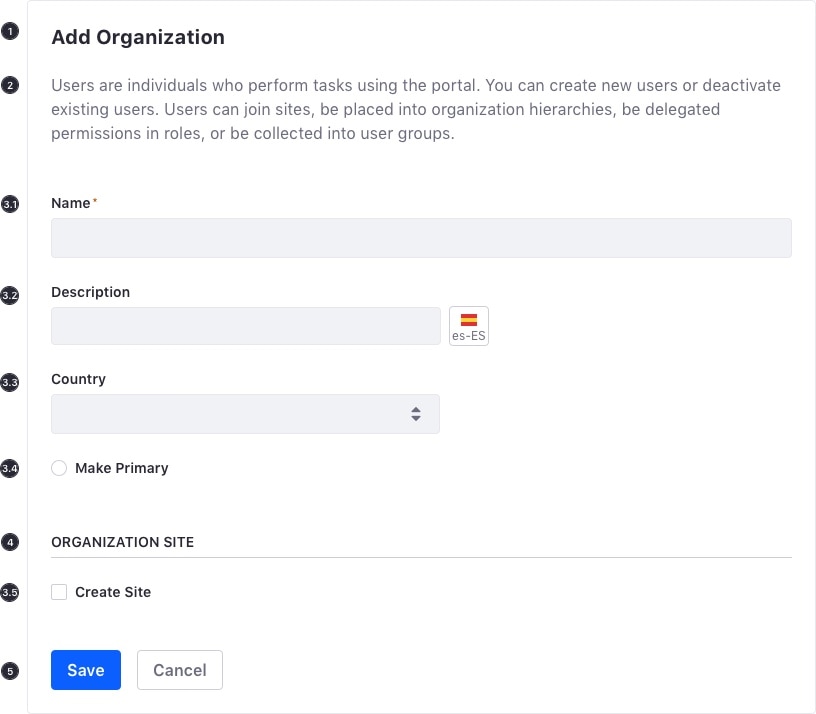Click annotation marker number 2
The width and height of the screenshot is (816, 714).
coord(10,85)
